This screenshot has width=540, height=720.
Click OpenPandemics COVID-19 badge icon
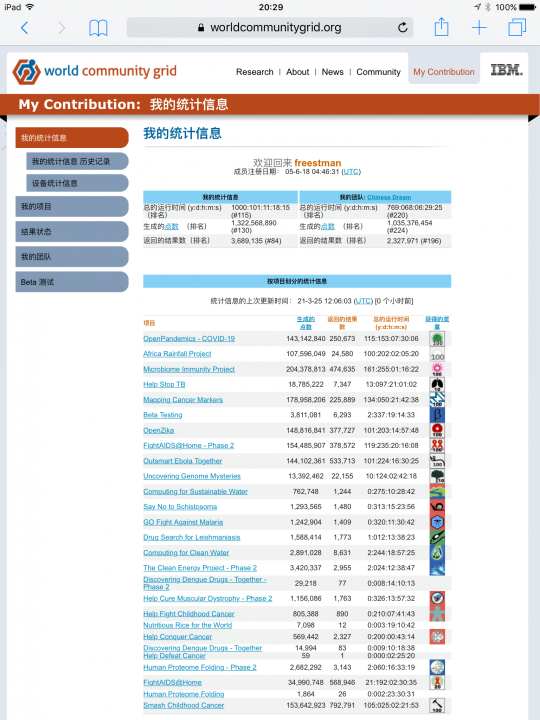click(437, 339)
